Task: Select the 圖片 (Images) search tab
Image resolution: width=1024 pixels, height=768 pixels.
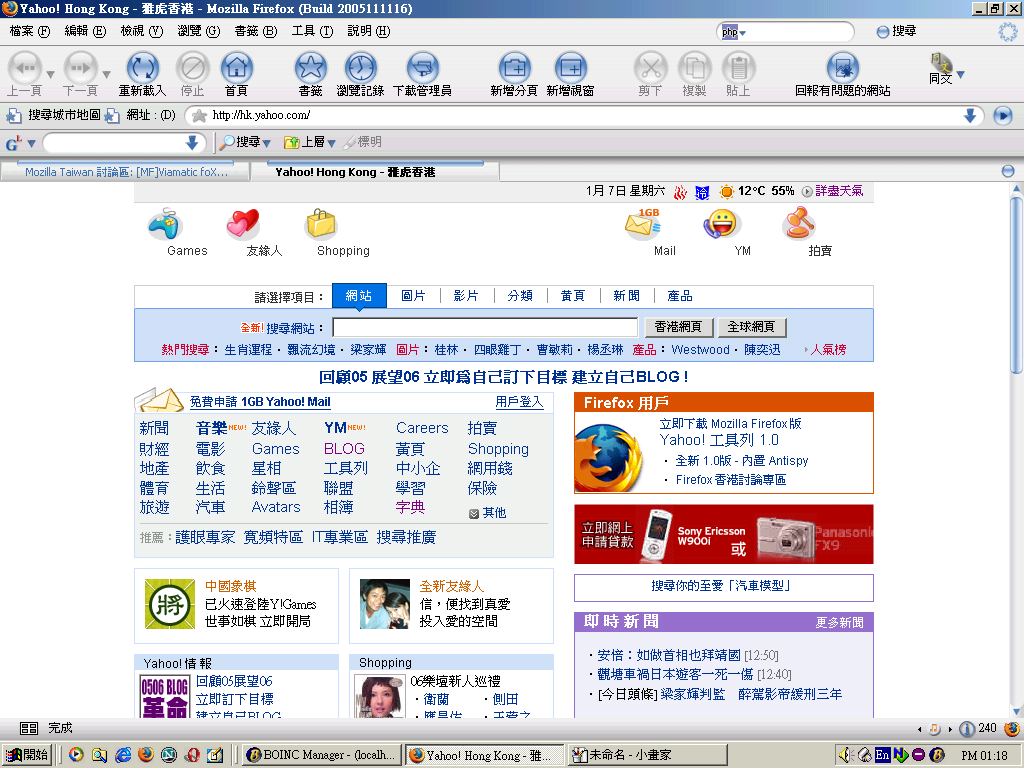Action: pos(413,296)
